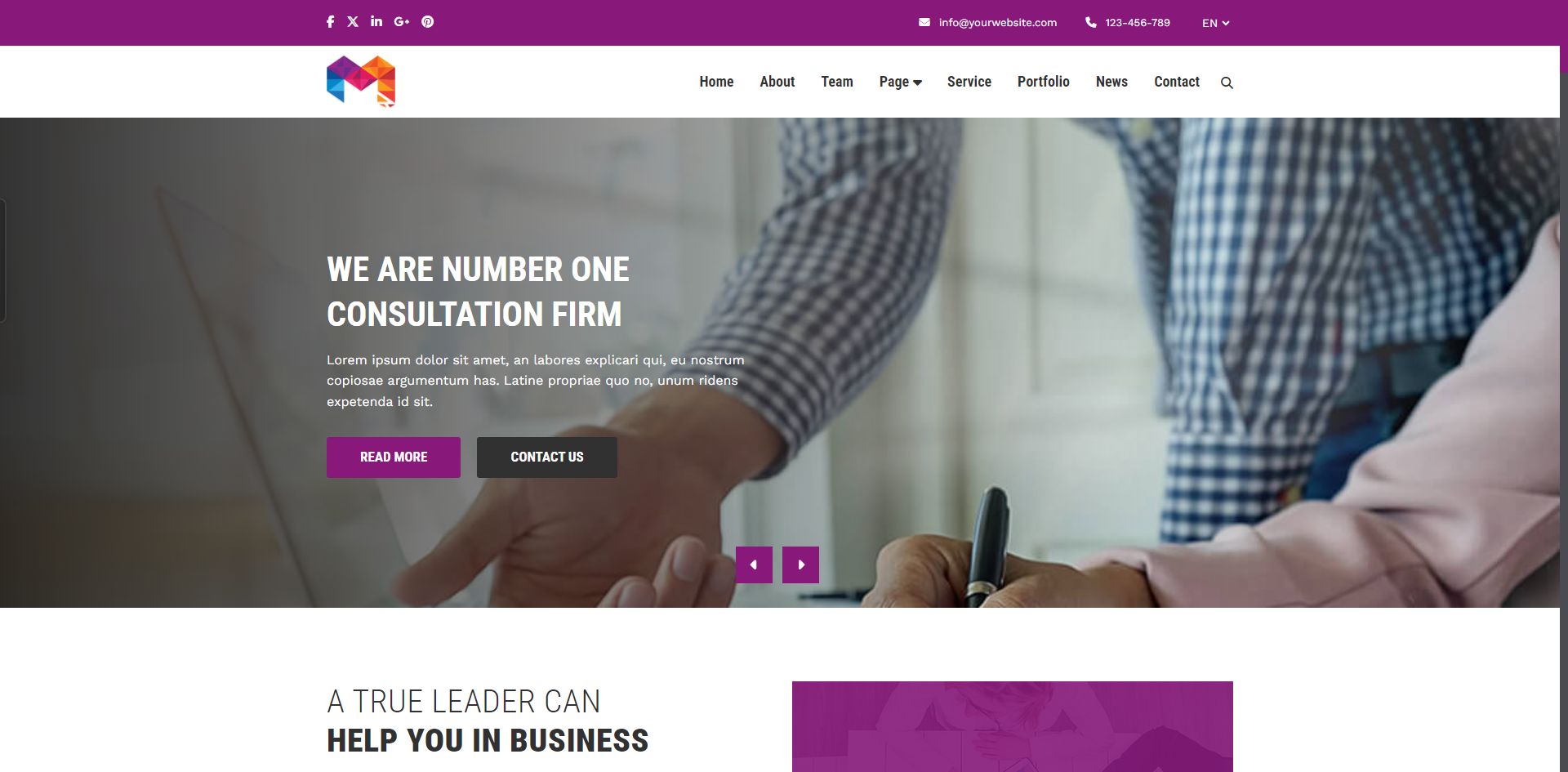Viewport: 1568px width, 772px height.
Task: Open the LinkedIn social icon
Action: click(376, 21)
